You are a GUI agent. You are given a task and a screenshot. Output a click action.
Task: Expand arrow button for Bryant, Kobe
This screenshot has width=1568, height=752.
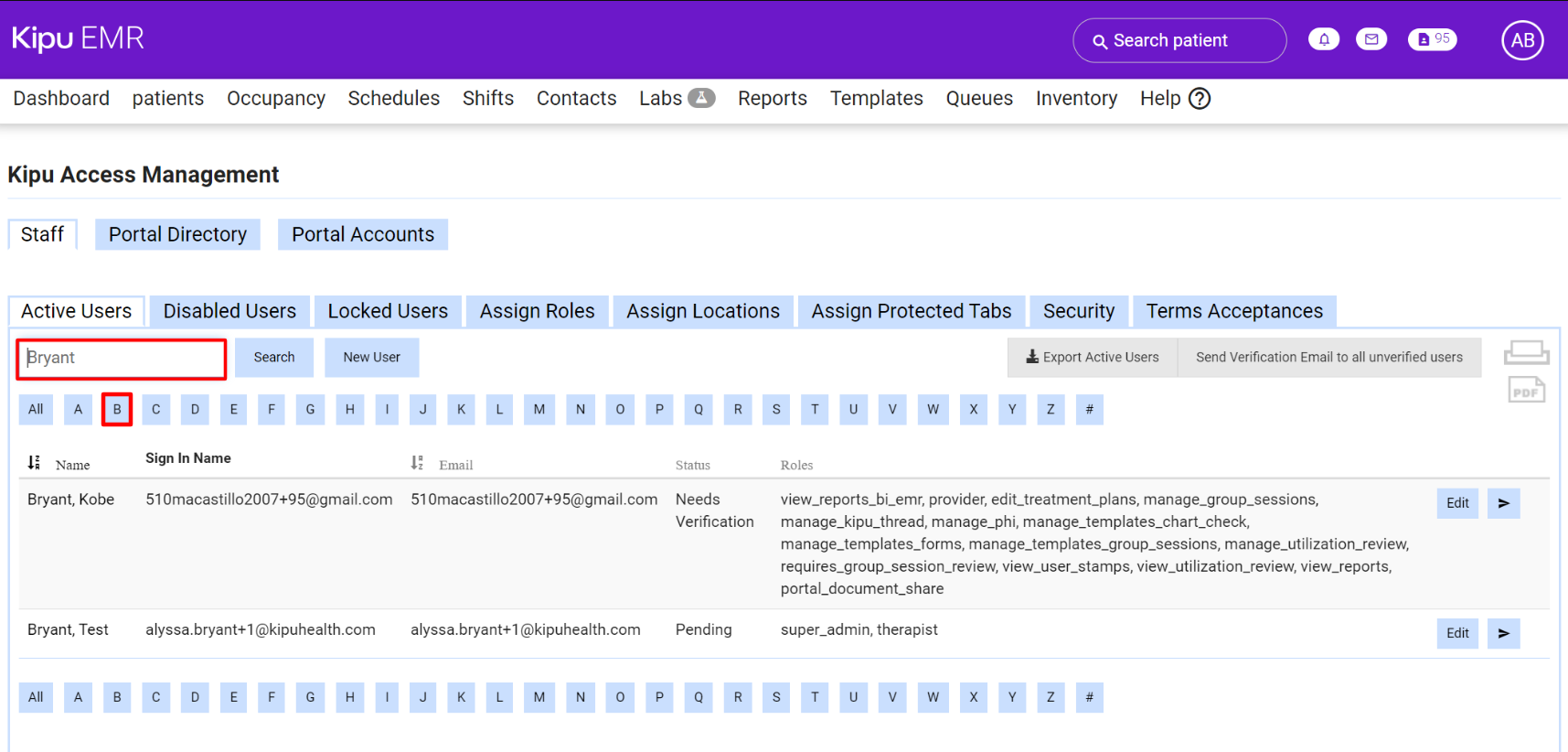[x=1503, y=503]
